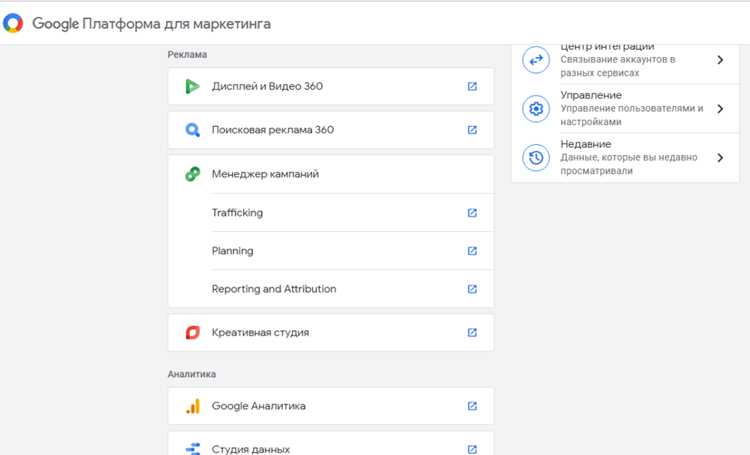Click the Google Платформа для маркетинга title
The image size is (750, 455).
click(x=151, y=23)
